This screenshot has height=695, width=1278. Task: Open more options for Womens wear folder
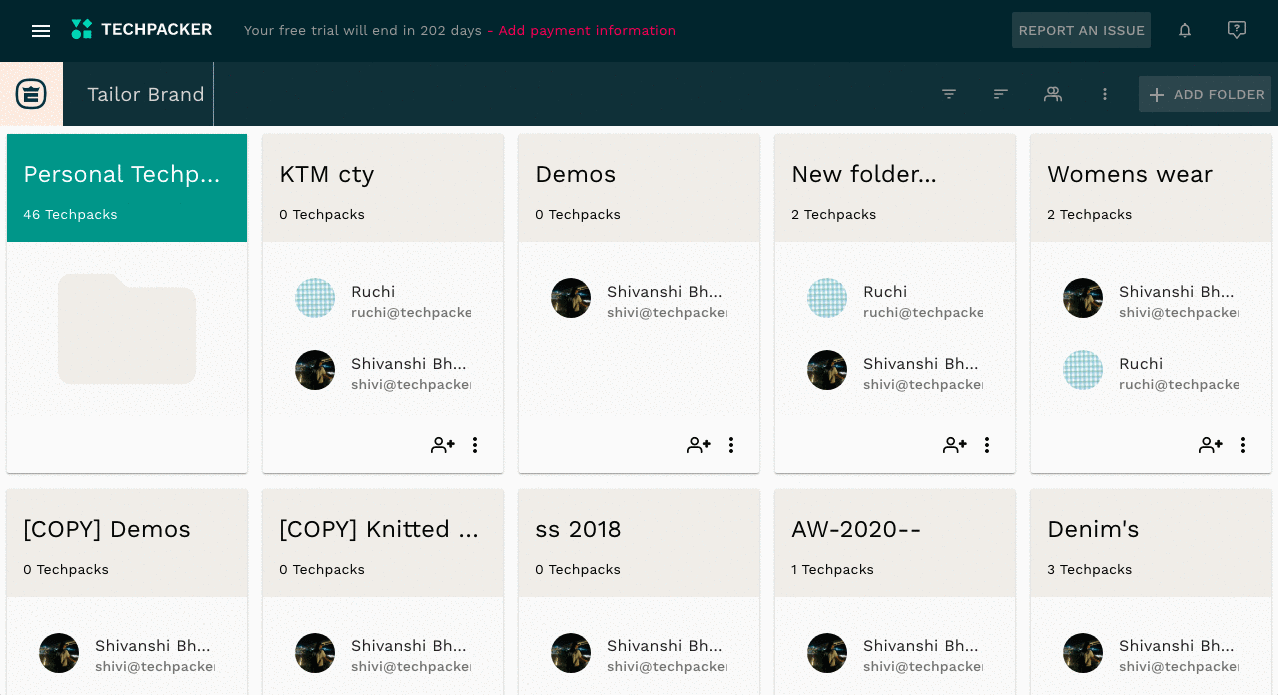[1243, 445]
